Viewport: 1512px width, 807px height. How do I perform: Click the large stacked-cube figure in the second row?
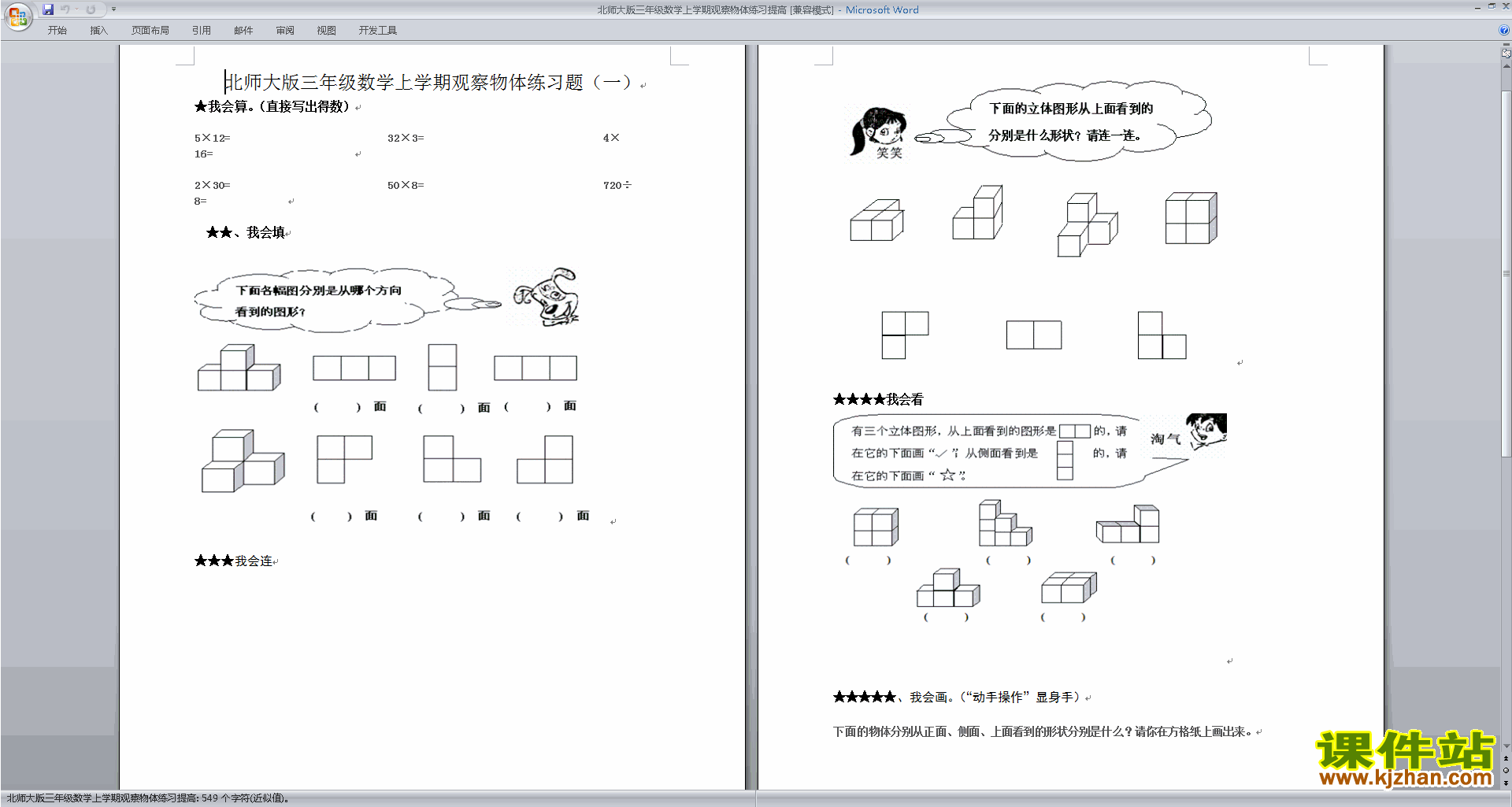[x=243, y=461]
